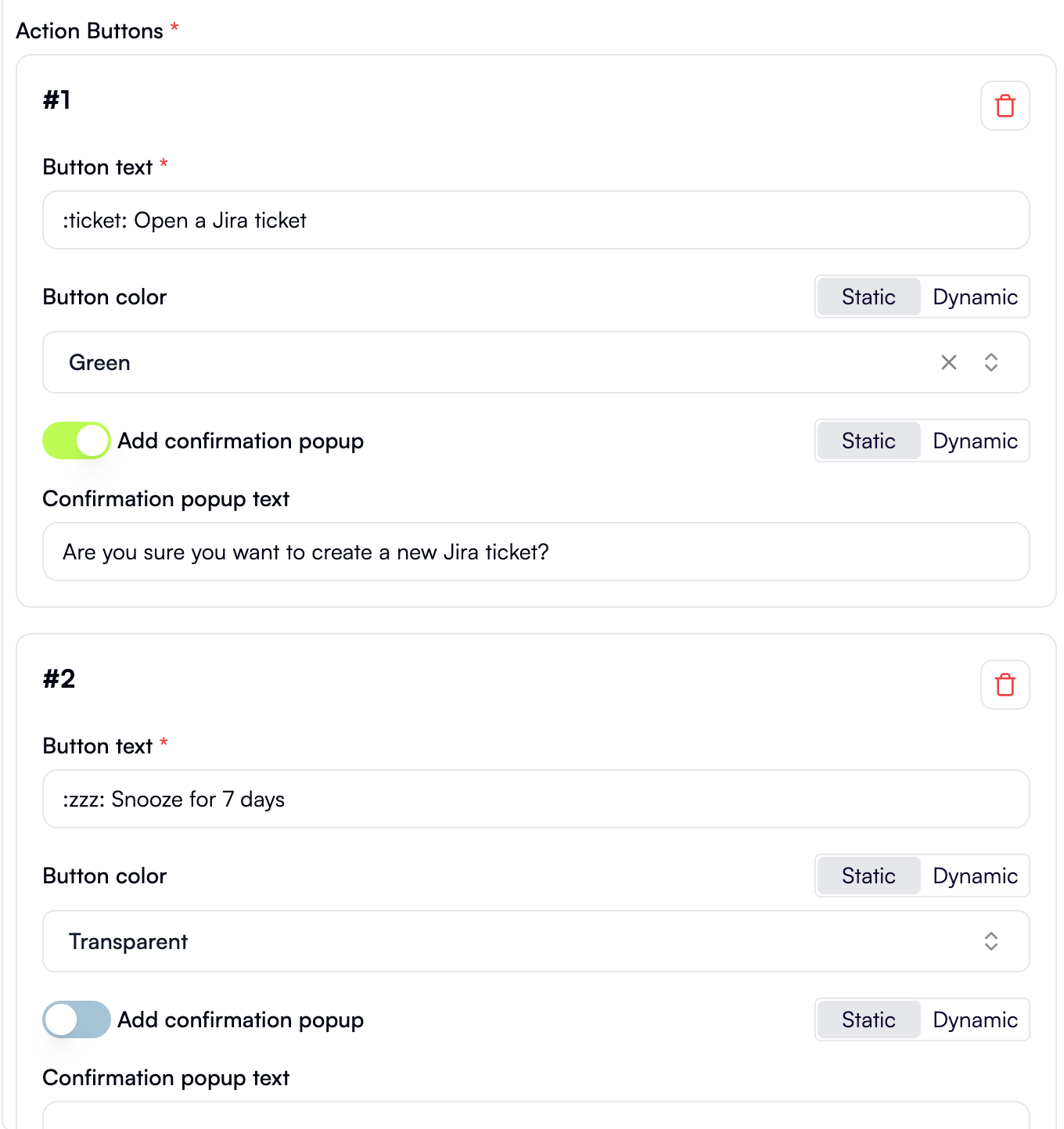Viewport: 1064px width, 1129px height.
Task: Delete action button #1 using trash icon
Action: coord(1005,106)
